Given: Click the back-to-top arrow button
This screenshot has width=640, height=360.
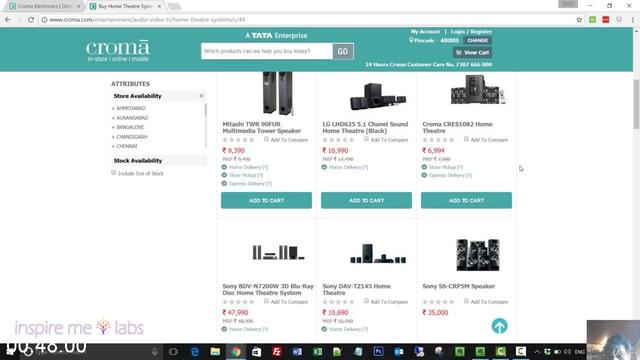Looking at the screenshot, I should 499,326.
